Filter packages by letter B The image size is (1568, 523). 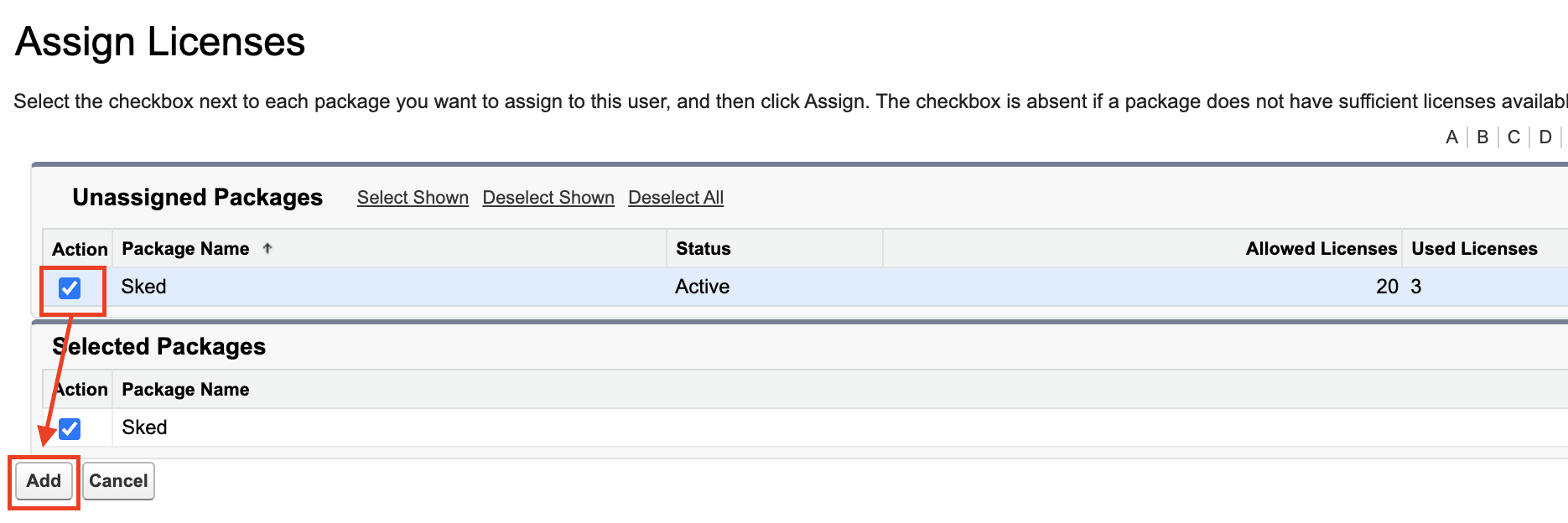coord(1482,137)
